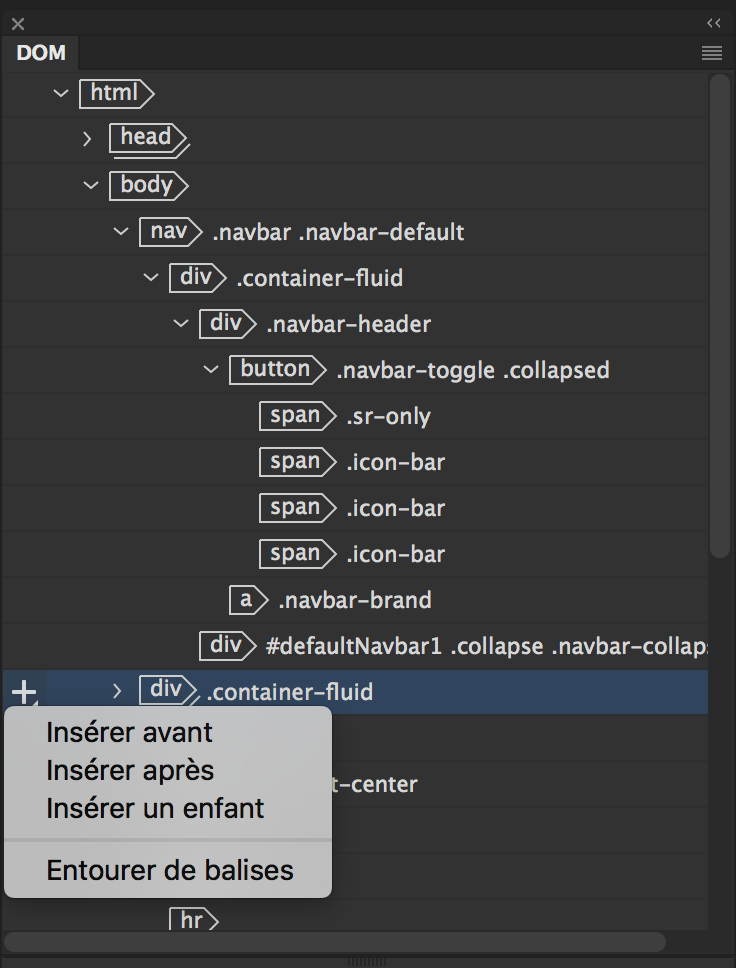
Task: Collapse the button .navbar-toggle node
Action: (211, 369)
